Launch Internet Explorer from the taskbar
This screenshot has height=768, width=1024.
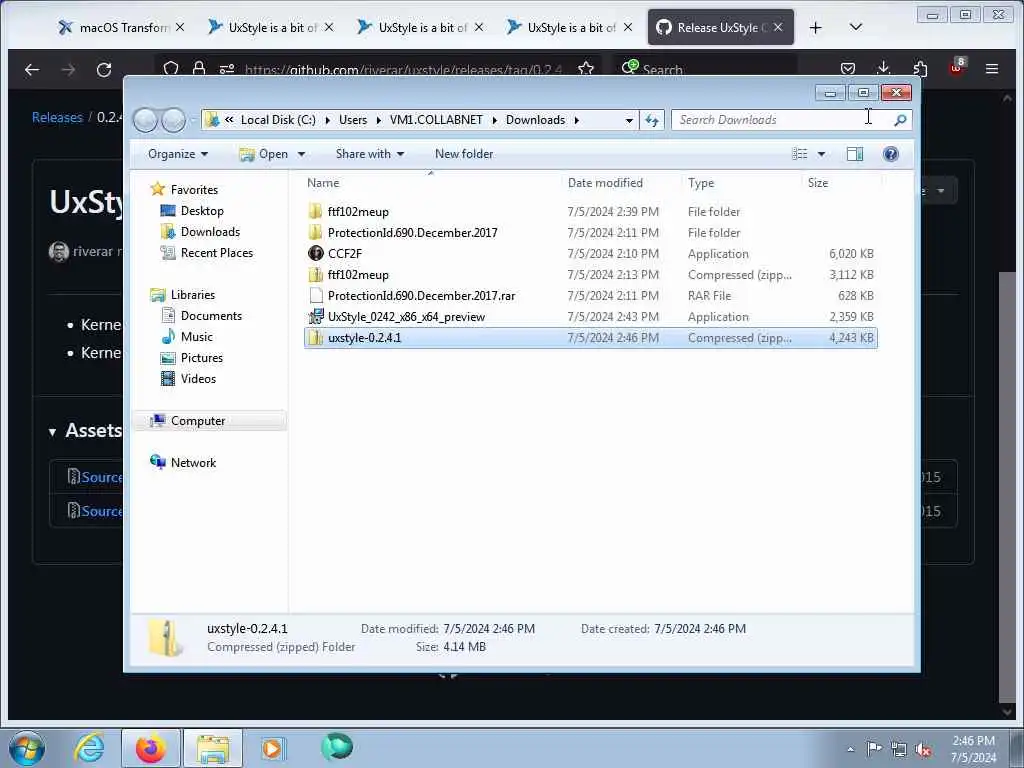point(89,748)
